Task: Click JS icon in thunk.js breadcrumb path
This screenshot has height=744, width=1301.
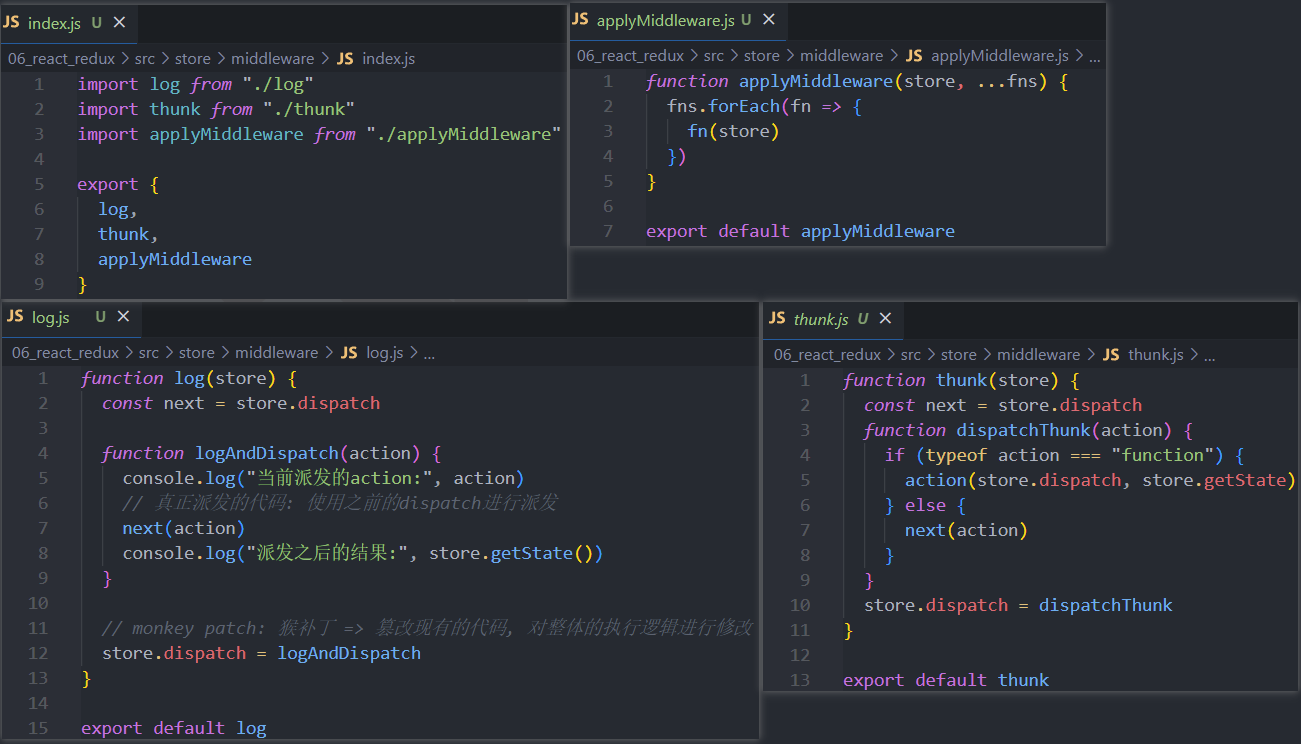Action: coord(1111,355)
